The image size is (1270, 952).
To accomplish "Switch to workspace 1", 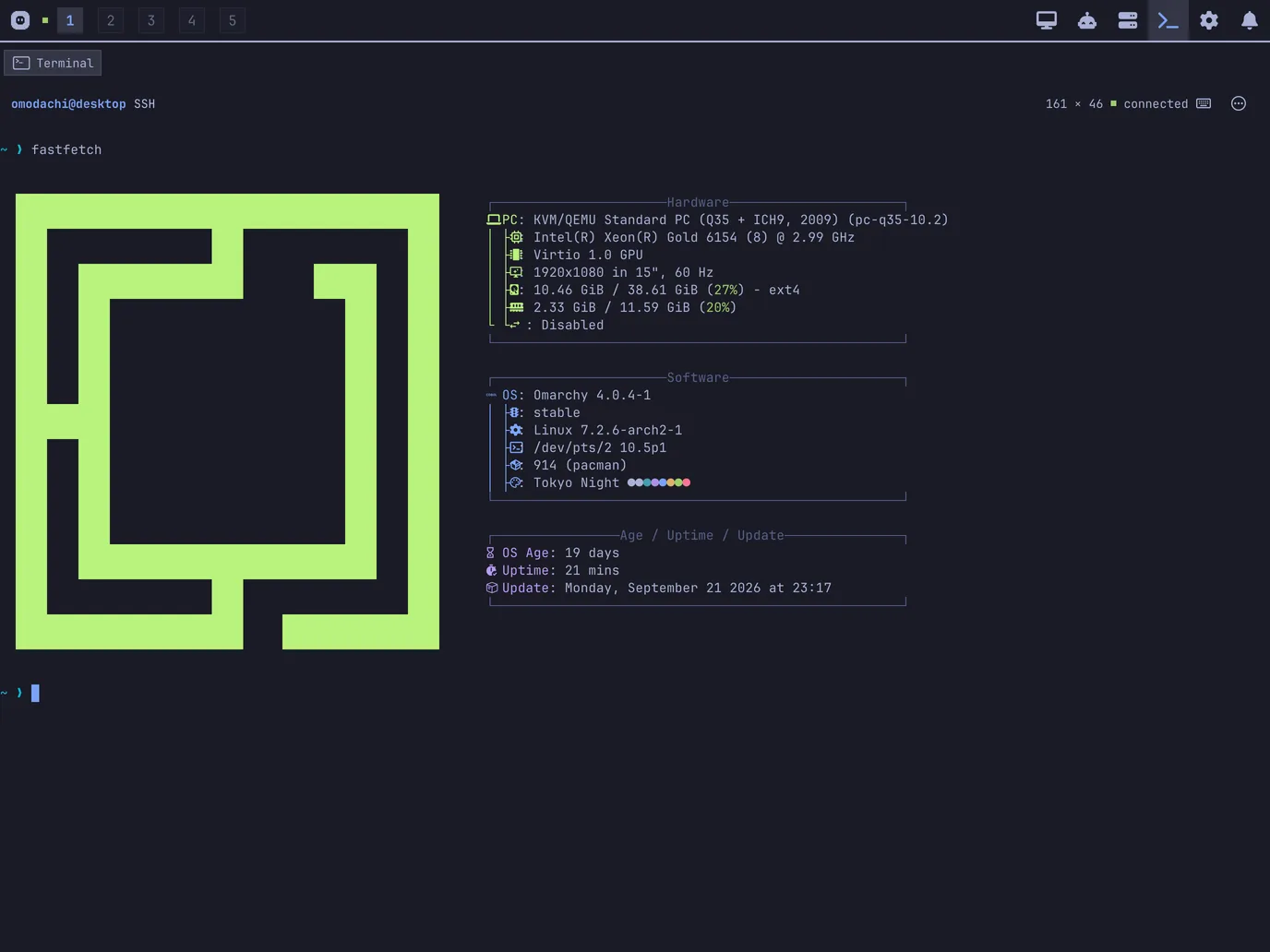I will [x=70, y=20].
